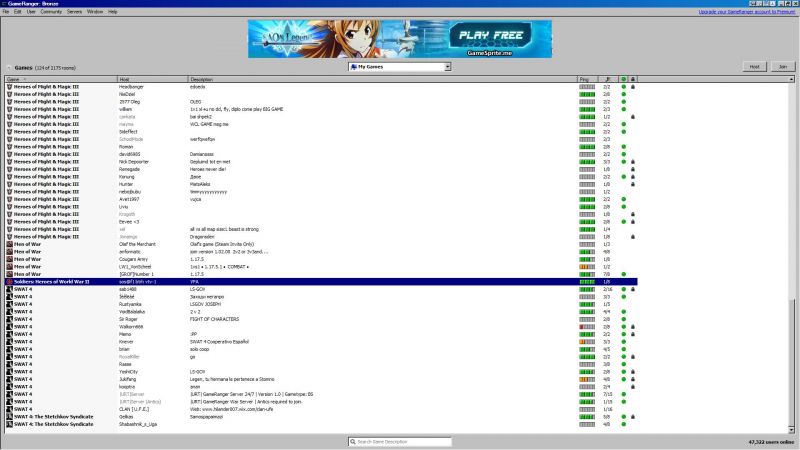Click the magnifier icon in search box
This screenshot has width=800, height=450.
tap(353, 442)
